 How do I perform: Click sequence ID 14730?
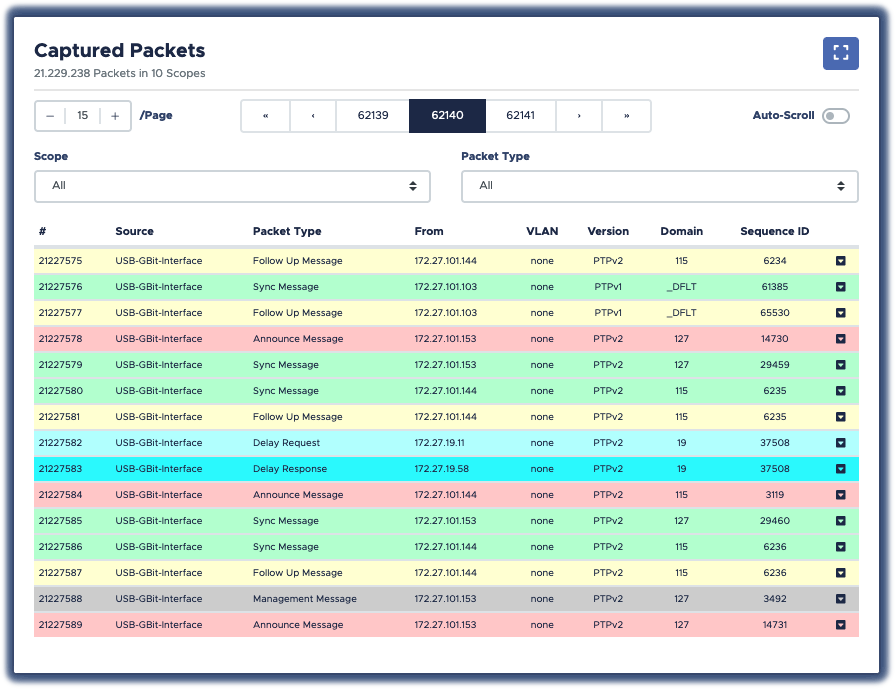click(x=775, y=339)
